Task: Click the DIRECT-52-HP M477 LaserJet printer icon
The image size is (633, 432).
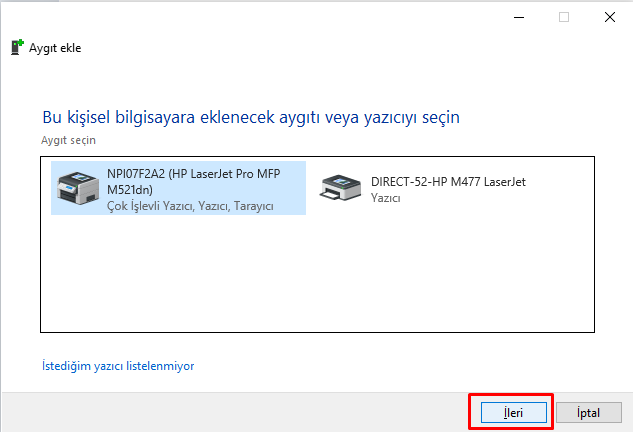Action: click(340, 187)
